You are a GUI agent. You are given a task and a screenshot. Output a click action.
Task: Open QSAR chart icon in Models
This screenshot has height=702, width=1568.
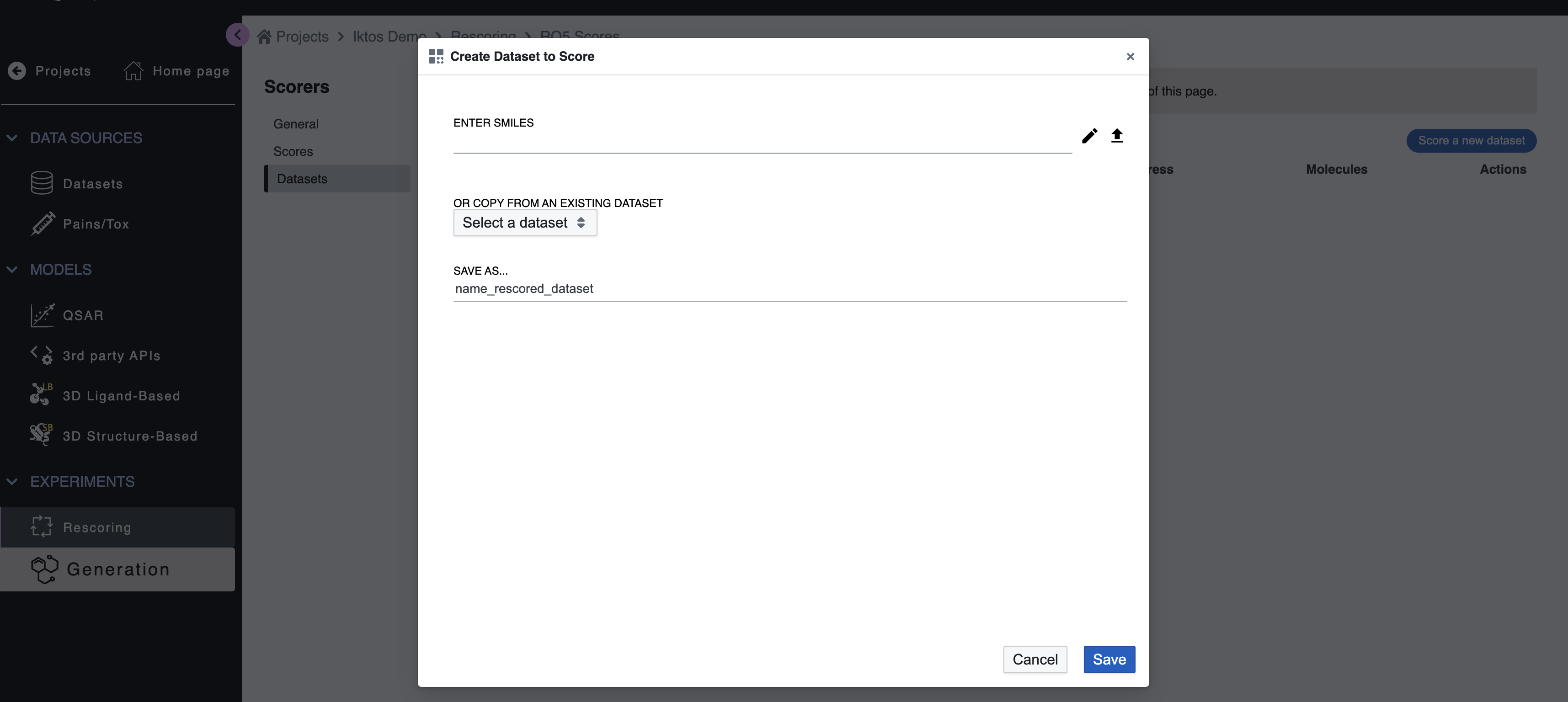coord(42,315)
